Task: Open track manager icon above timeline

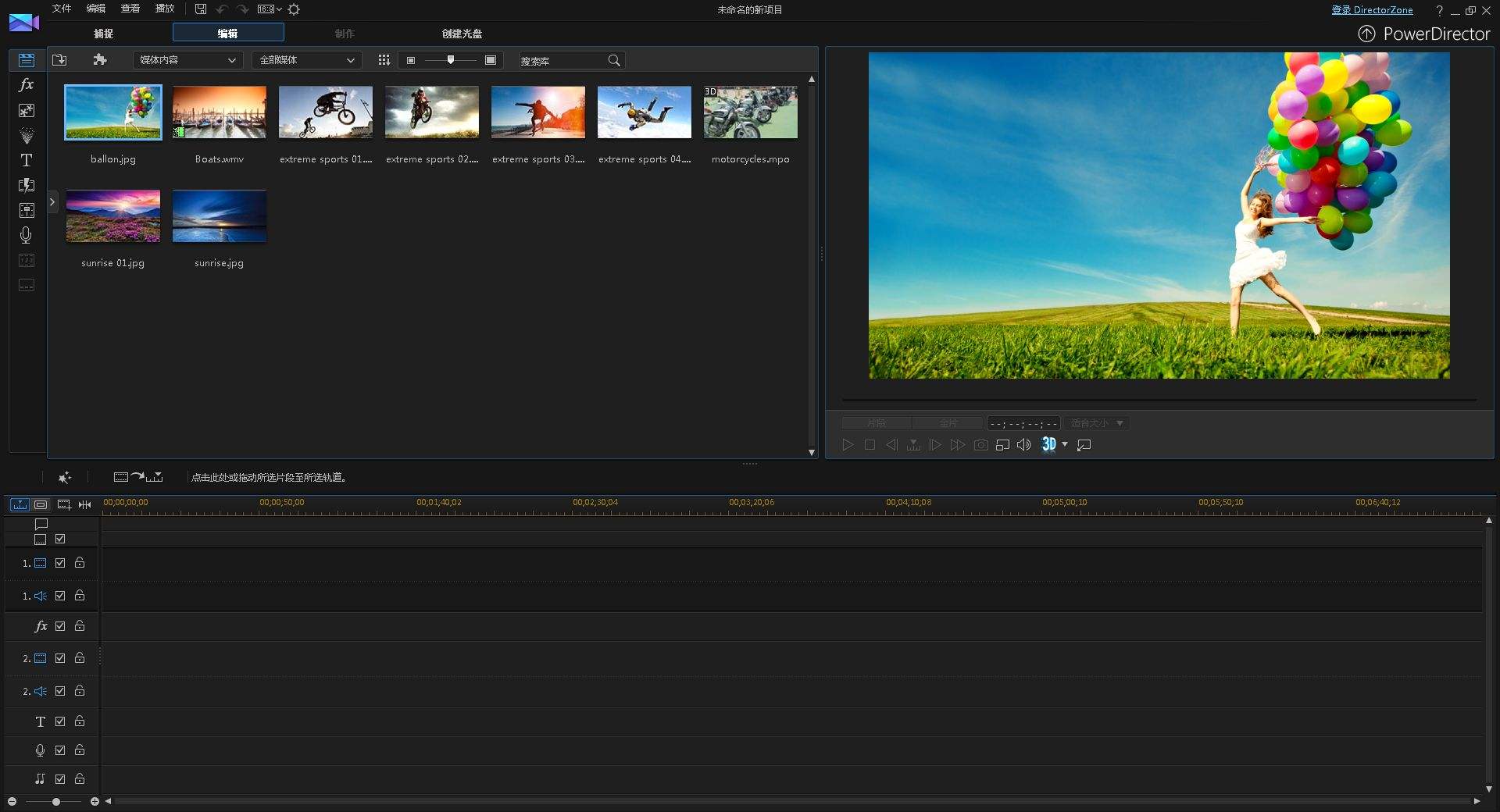Action: coord(64,504)
